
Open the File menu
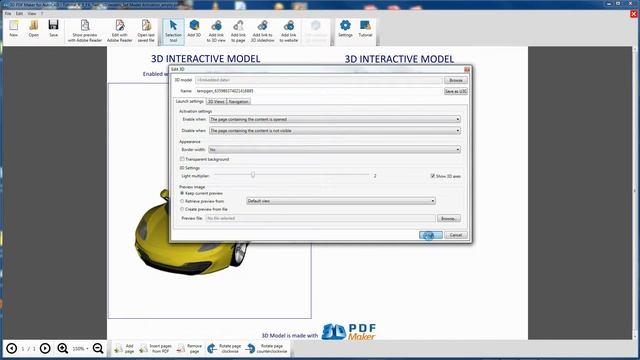(x=8, y=13)
